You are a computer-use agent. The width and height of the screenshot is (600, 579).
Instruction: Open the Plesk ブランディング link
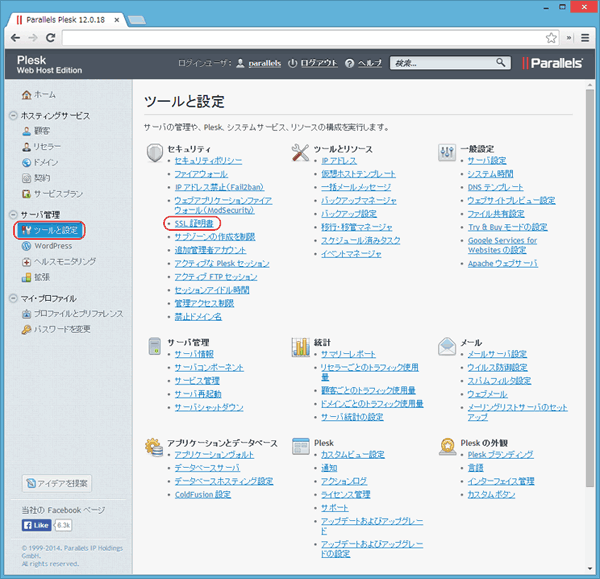pos(500,455)
